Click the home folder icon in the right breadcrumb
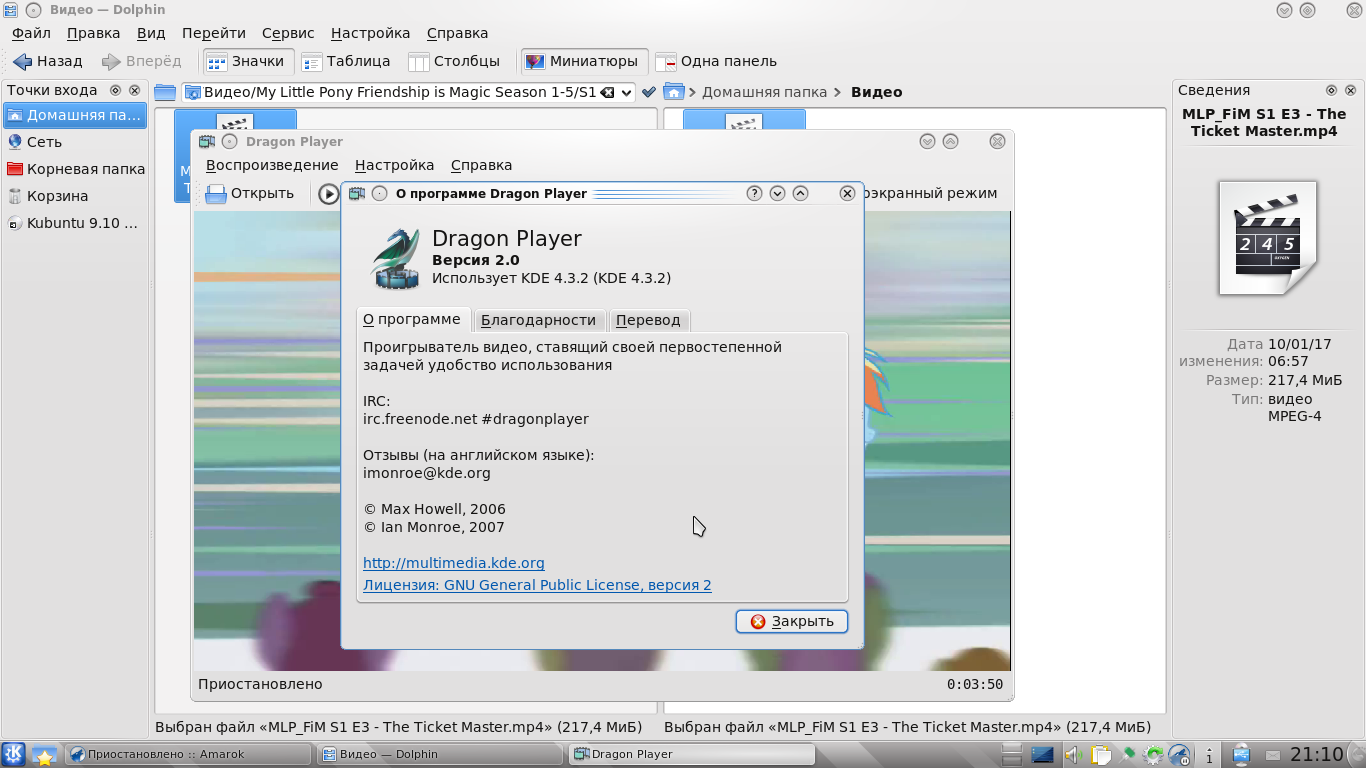The width and height of the screenshot is (1366, 768). click(674, 92)
